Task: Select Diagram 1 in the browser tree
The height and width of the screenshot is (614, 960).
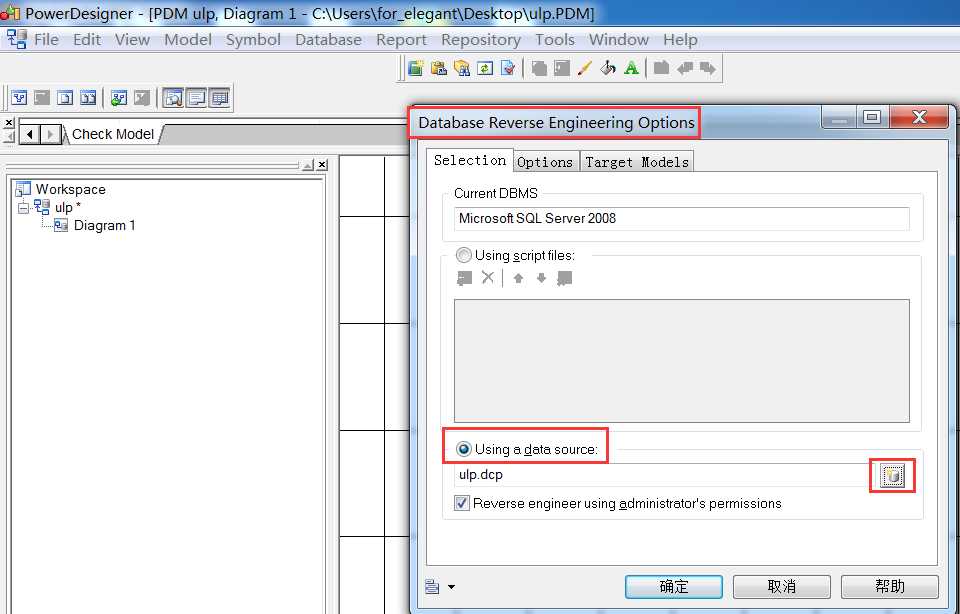Action: coord(104,225)
